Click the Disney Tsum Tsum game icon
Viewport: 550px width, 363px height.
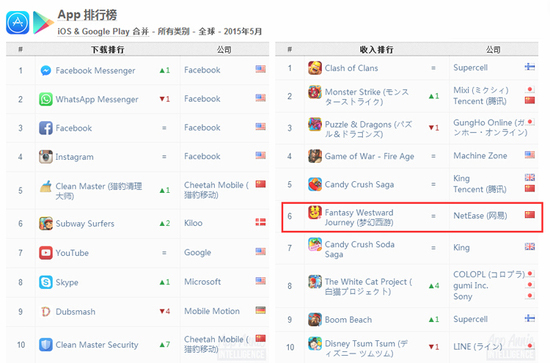pyautogui.click(x=315, y=344)
